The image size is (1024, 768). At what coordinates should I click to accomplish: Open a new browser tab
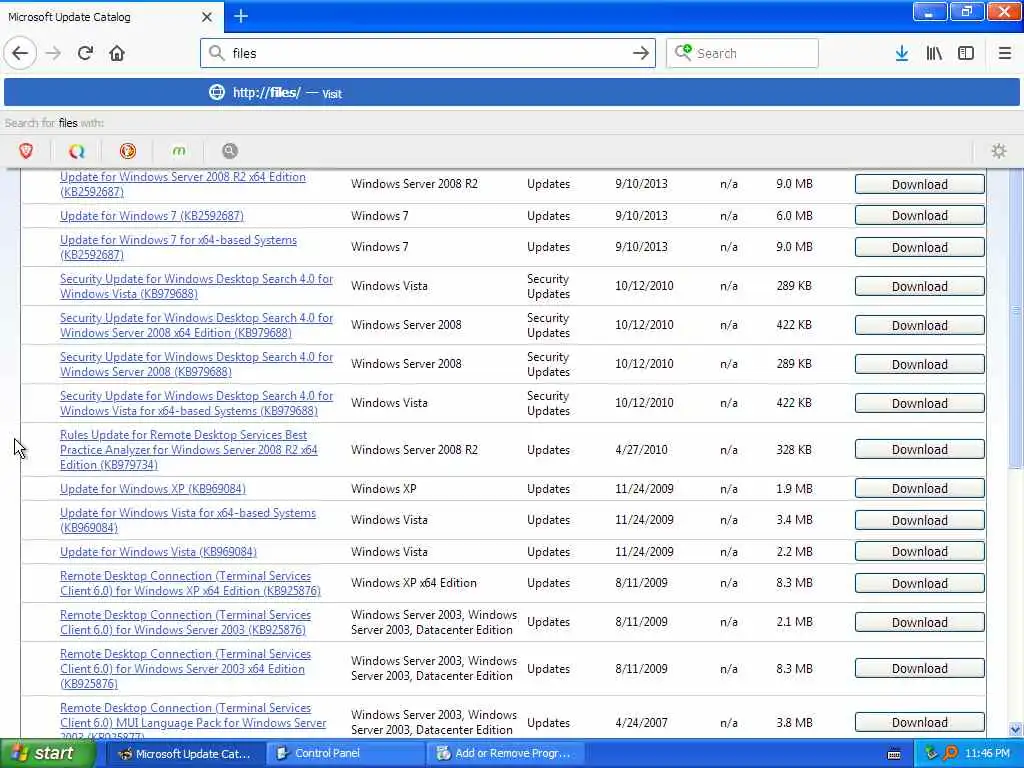[241, 16]
